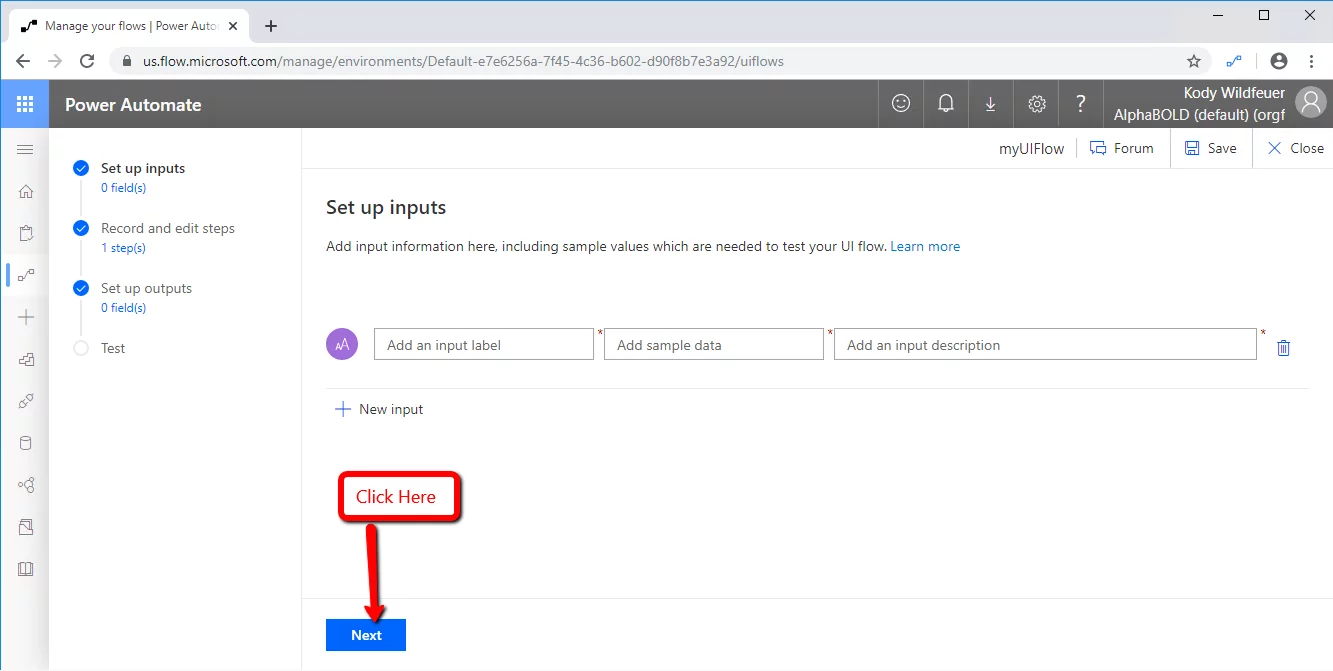Open Connectors plug icon in sidebar
1333x671 pixels.
(26, 401)
